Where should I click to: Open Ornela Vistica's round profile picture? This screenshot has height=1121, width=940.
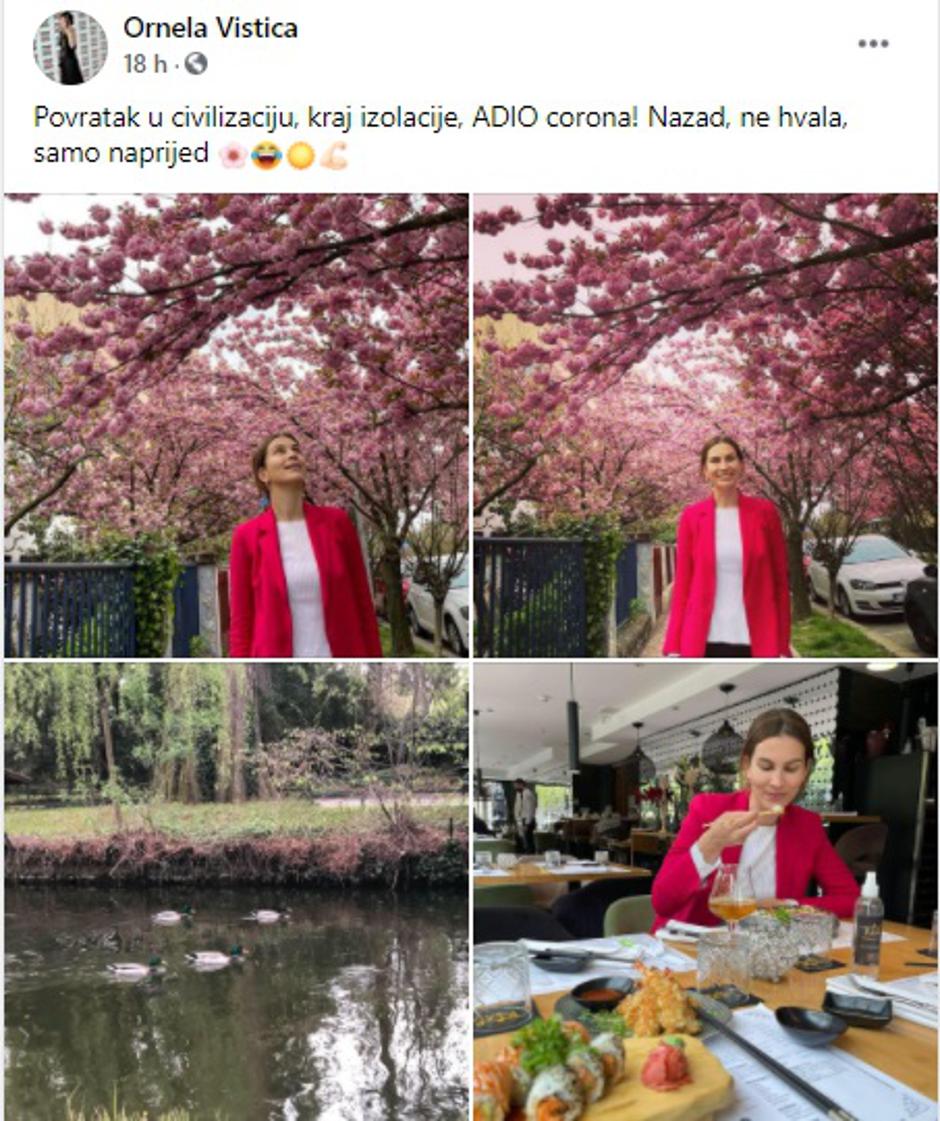click(x=70, y=47)
